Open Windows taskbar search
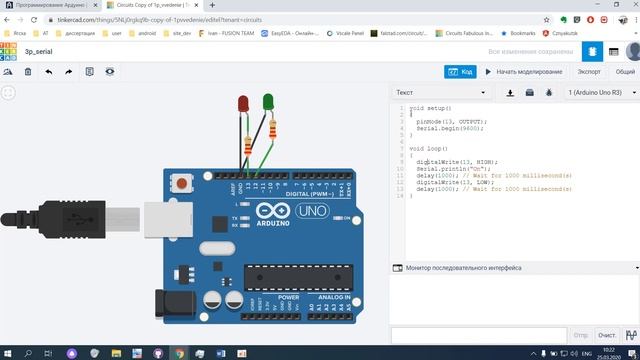 (28, 353)
